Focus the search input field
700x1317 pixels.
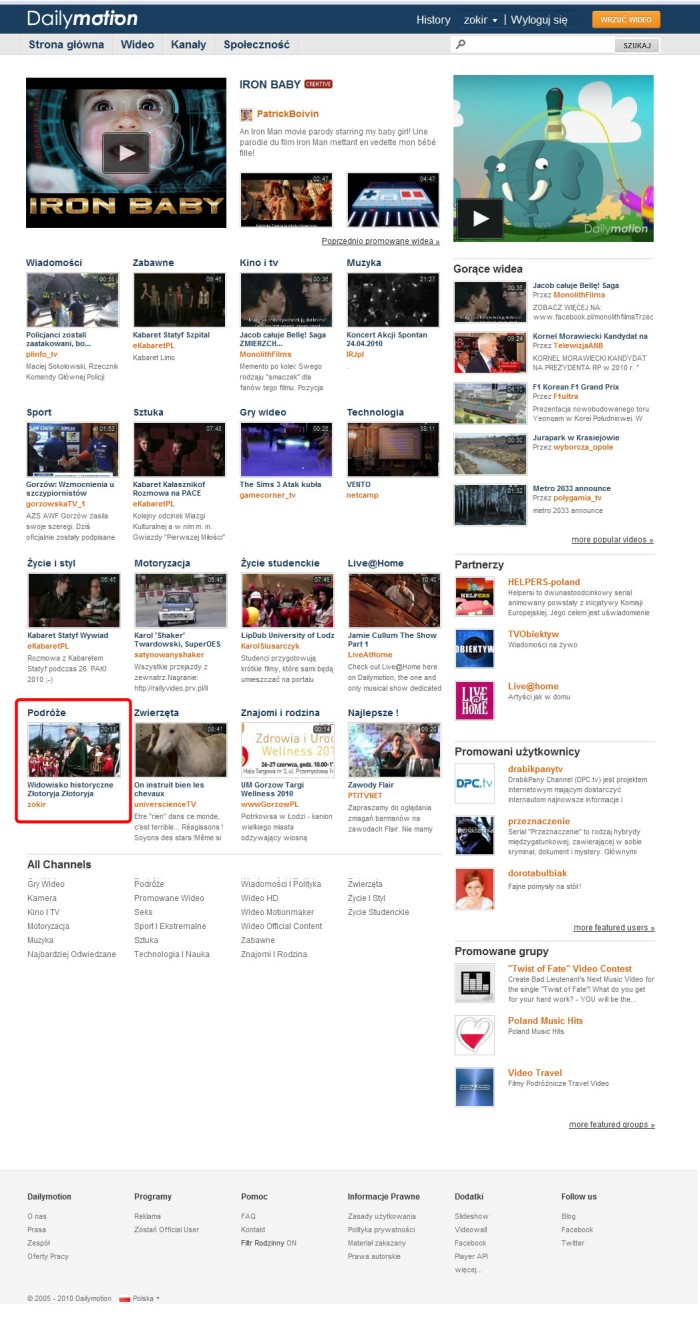click(541, 46)
